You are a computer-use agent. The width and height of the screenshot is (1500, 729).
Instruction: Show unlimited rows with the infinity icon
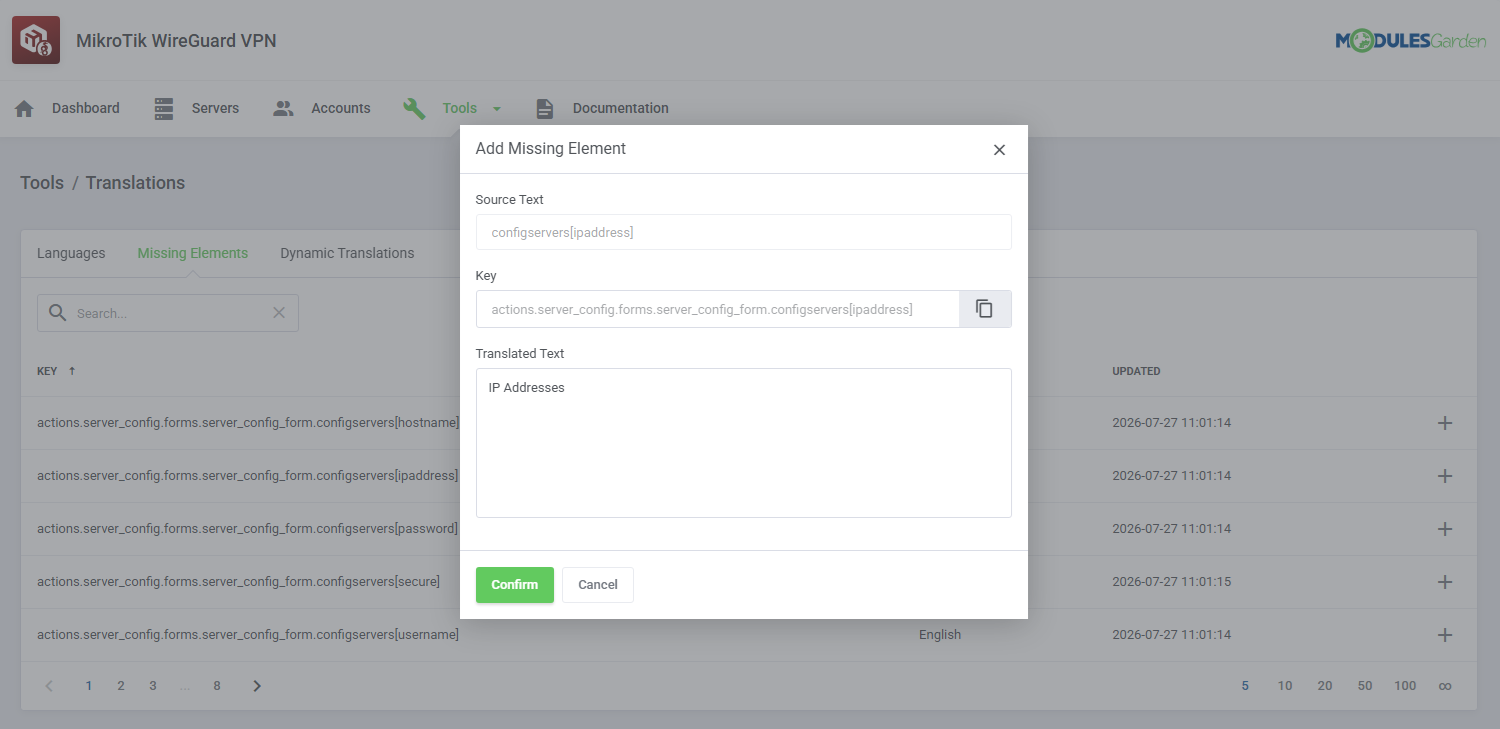click(1444, 686)
